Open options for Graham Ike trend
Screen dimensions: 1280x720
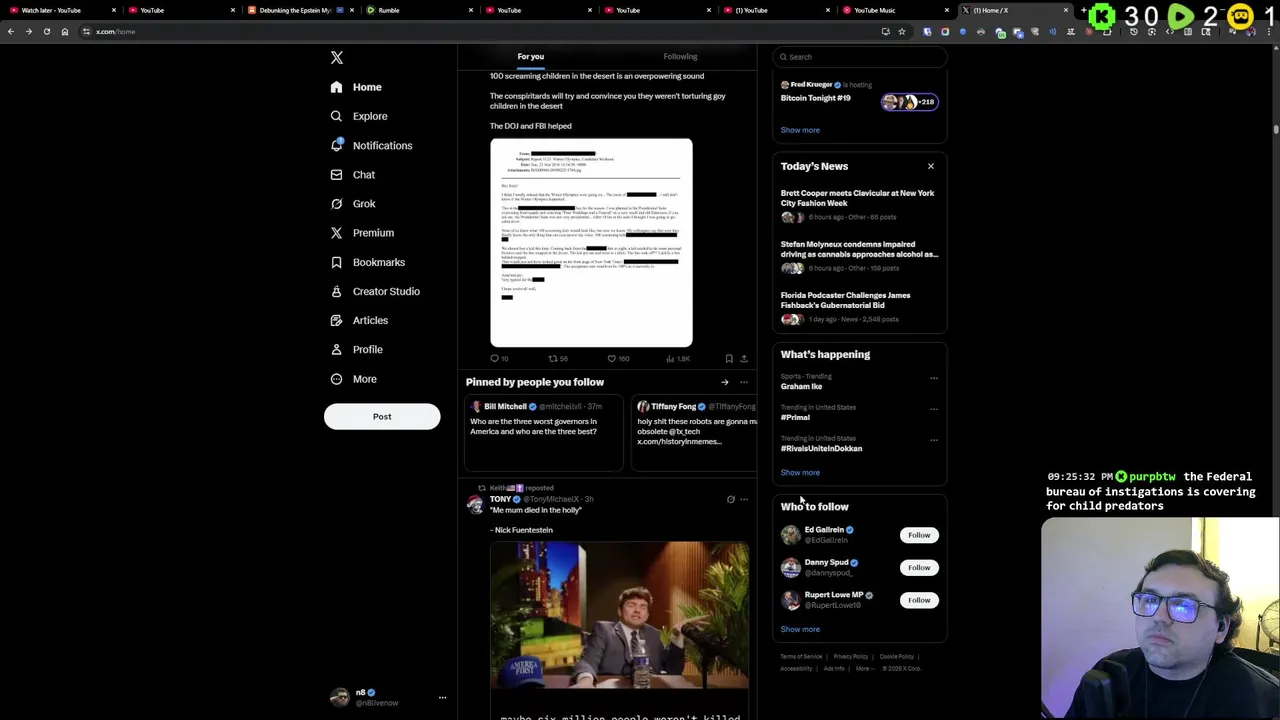(934, 378)
